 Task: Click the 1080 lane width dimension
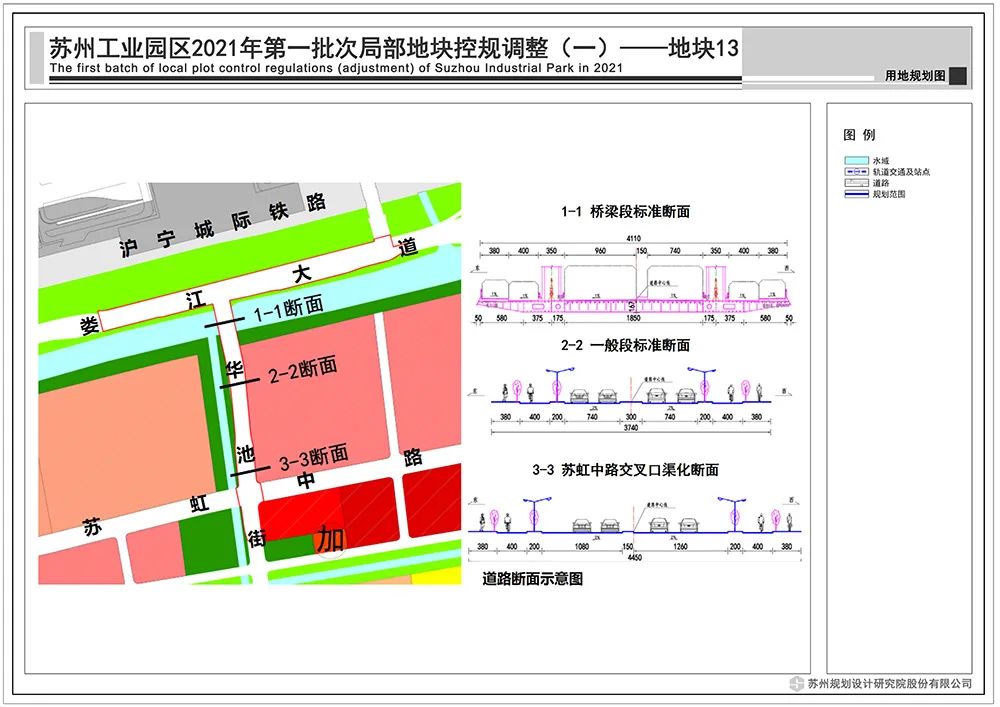click(x=582, y=547)
